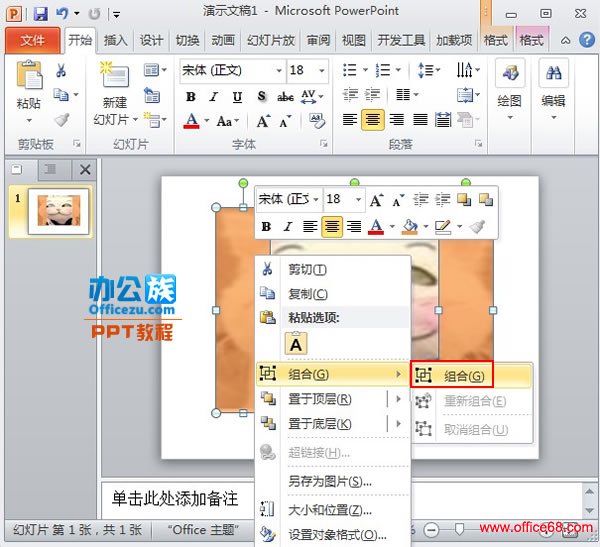Image resolution: width=600 pixels, height=547 pixels.
Task: Open Size and Position from context menu
Action: coord(333,510)
